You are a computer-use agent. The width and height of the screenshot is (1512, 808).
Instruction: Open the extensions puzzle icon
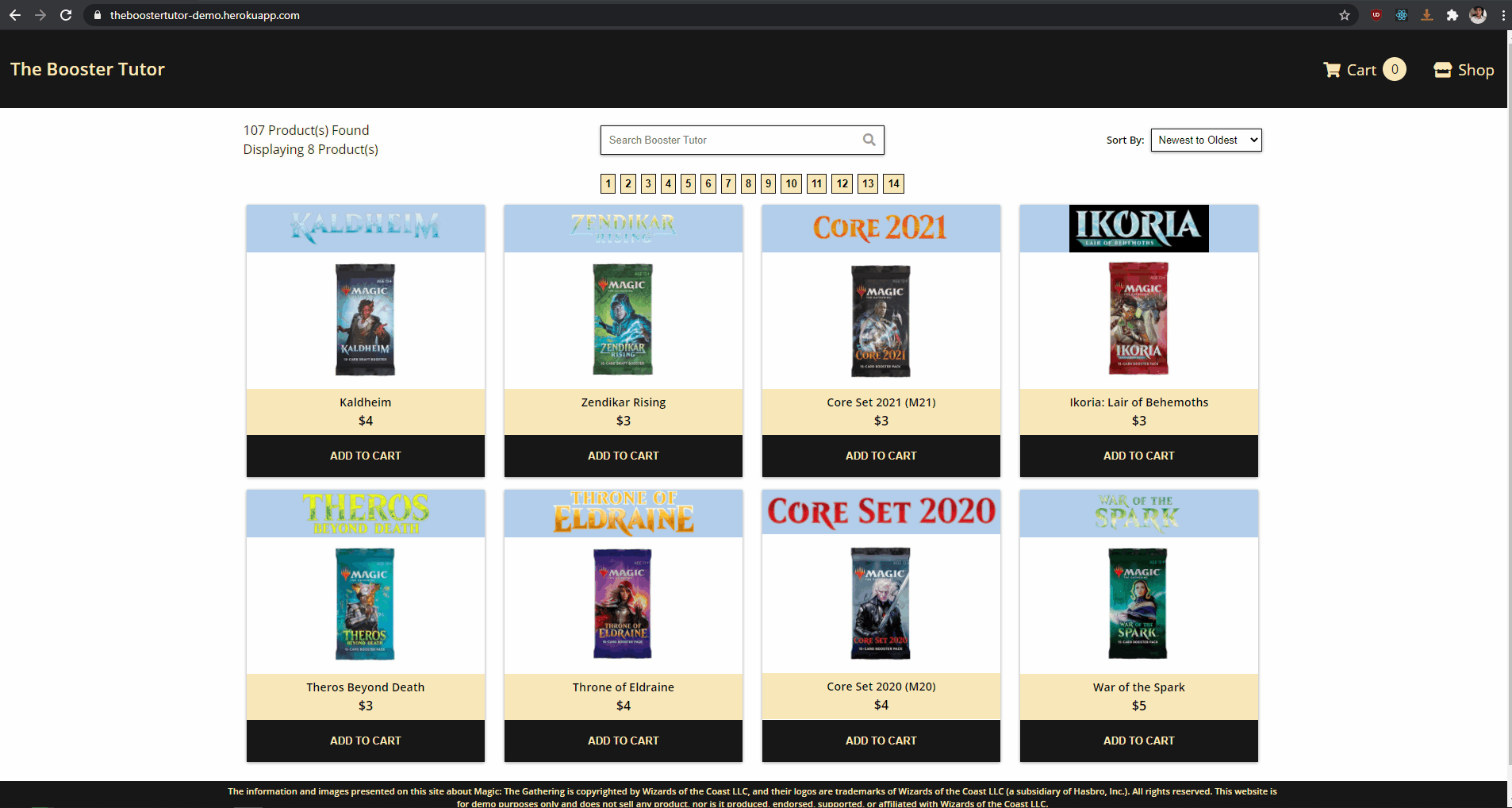(1453, 15)
